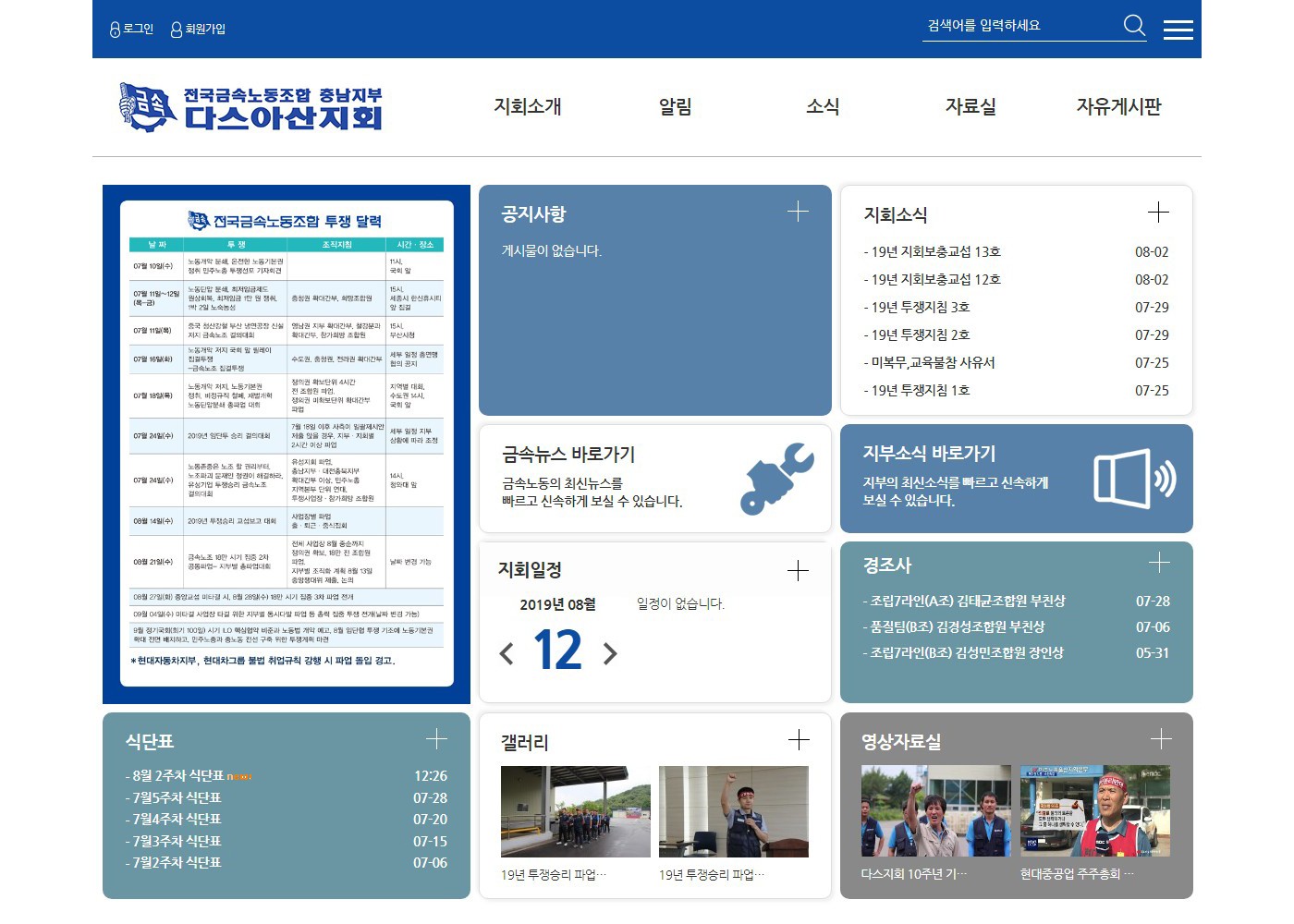
Task: Expand 공지사항 with the plus icon
Action: [798, 212]
